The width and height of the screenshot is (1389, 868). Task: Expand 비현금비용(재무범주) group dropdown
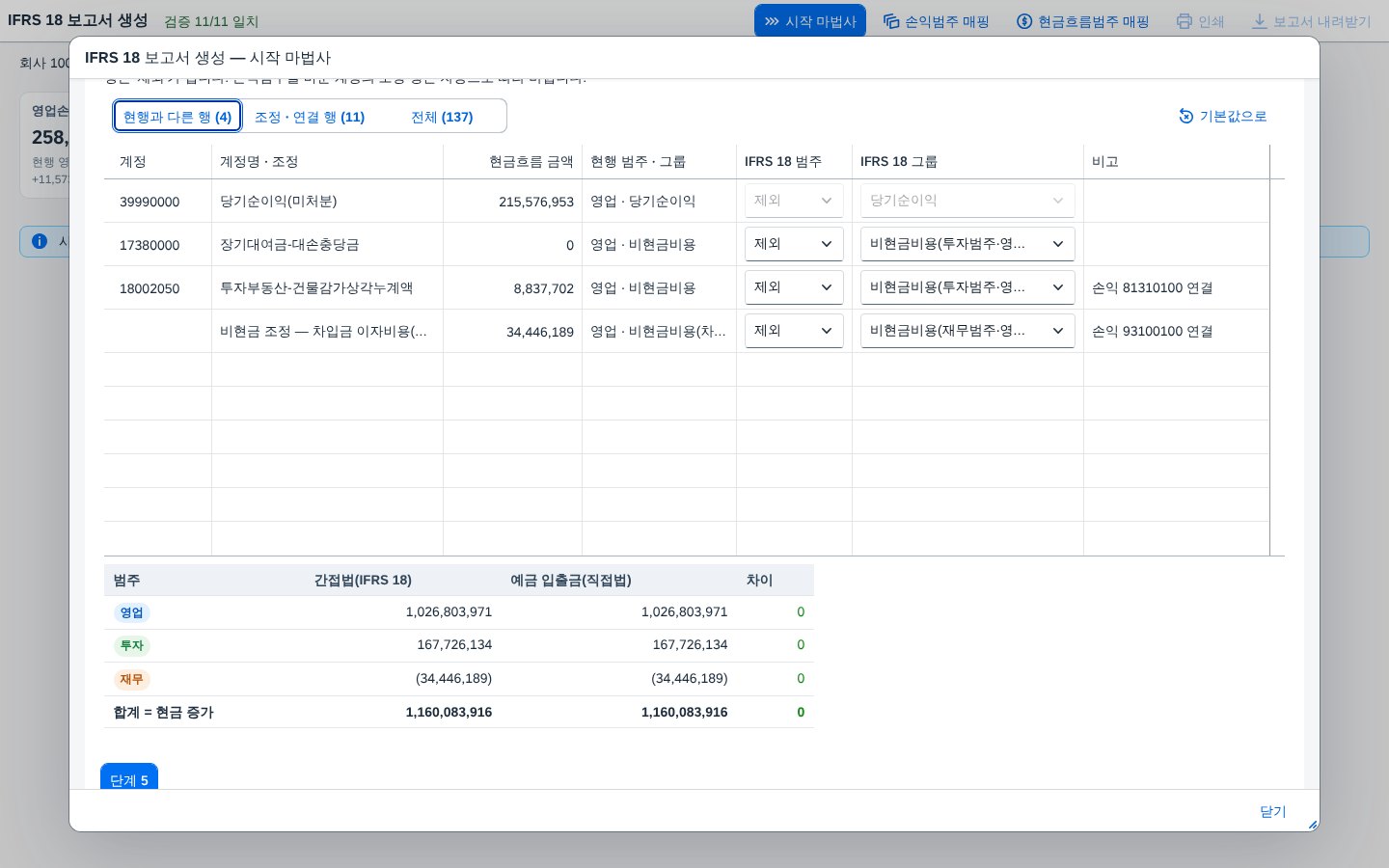click(967, 331)
